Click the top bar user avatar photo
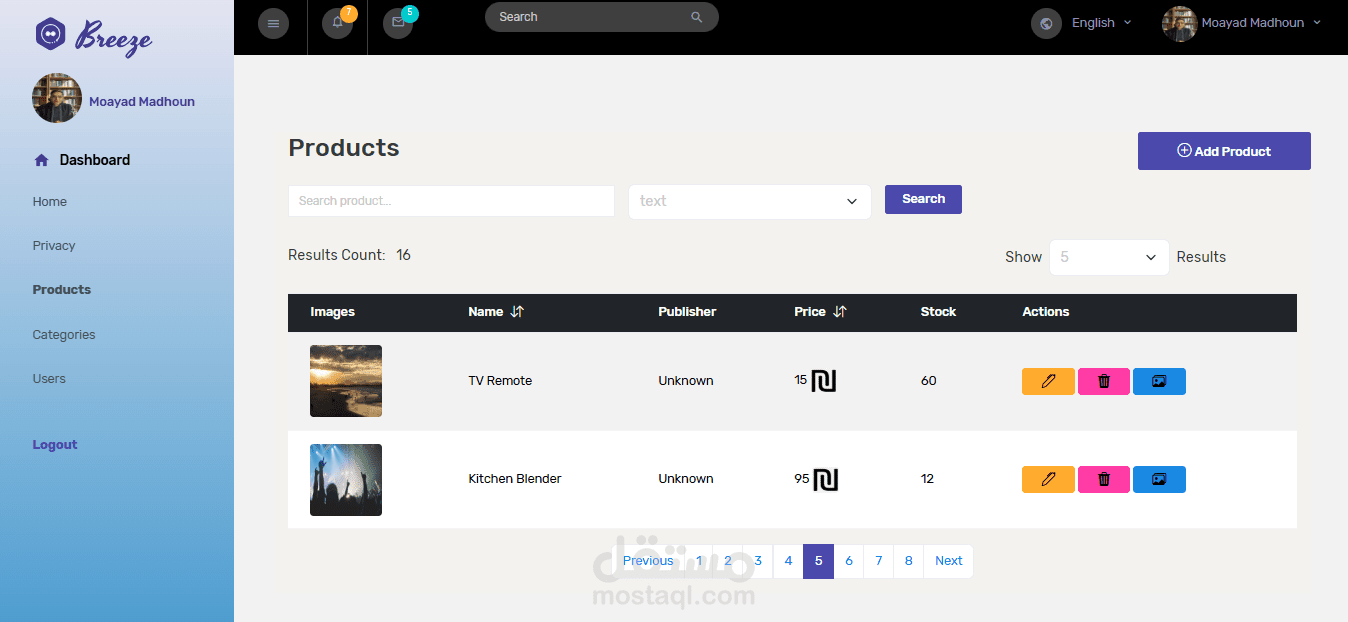Image resolution: width=1348 pixels, height=622 pixels. click(1179, 23)
